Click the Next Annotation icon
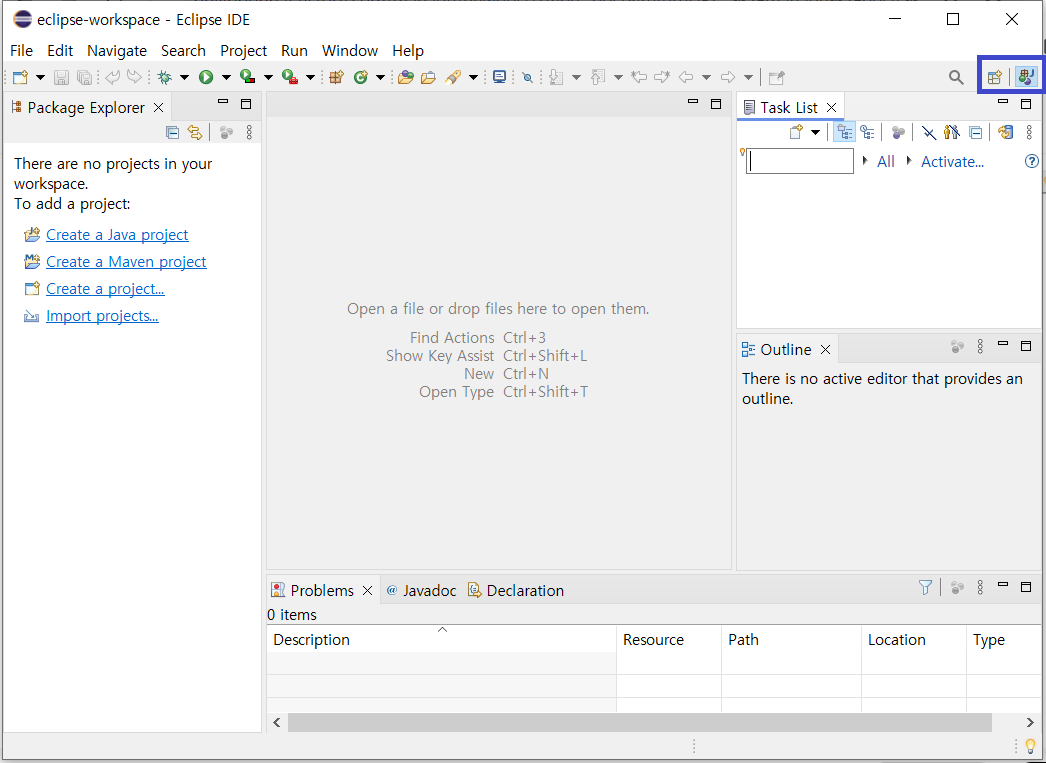1046x763 pixels. click(x=556, y=77)
